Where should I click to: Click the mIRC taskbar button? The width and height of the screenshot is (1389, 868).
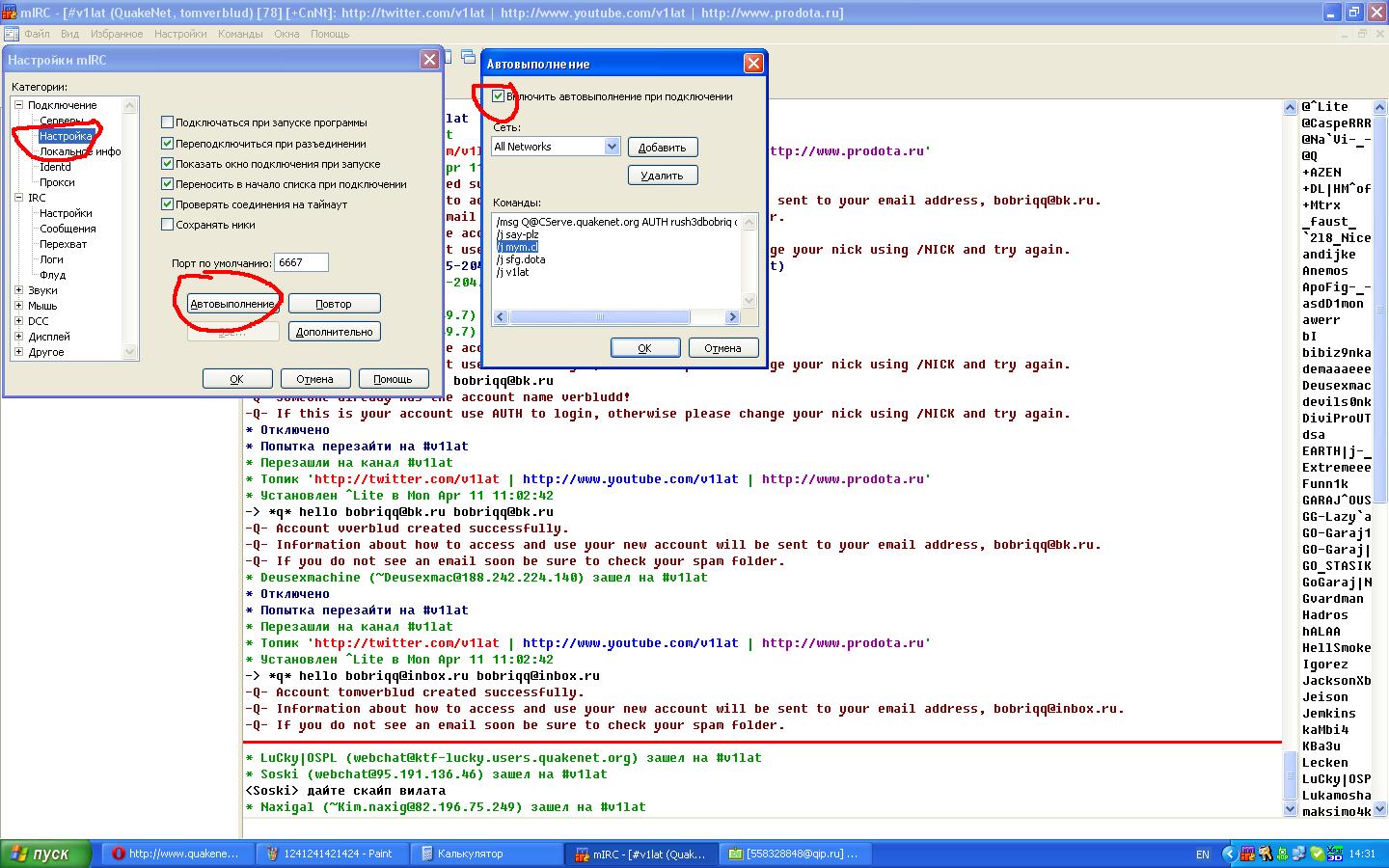[x=640, y=854]
